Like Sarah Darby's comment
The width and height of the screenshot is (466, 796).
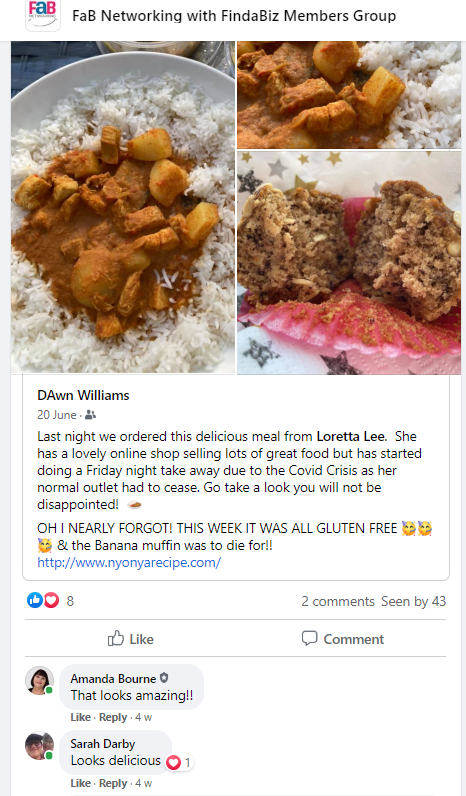(x=80, y=783)
